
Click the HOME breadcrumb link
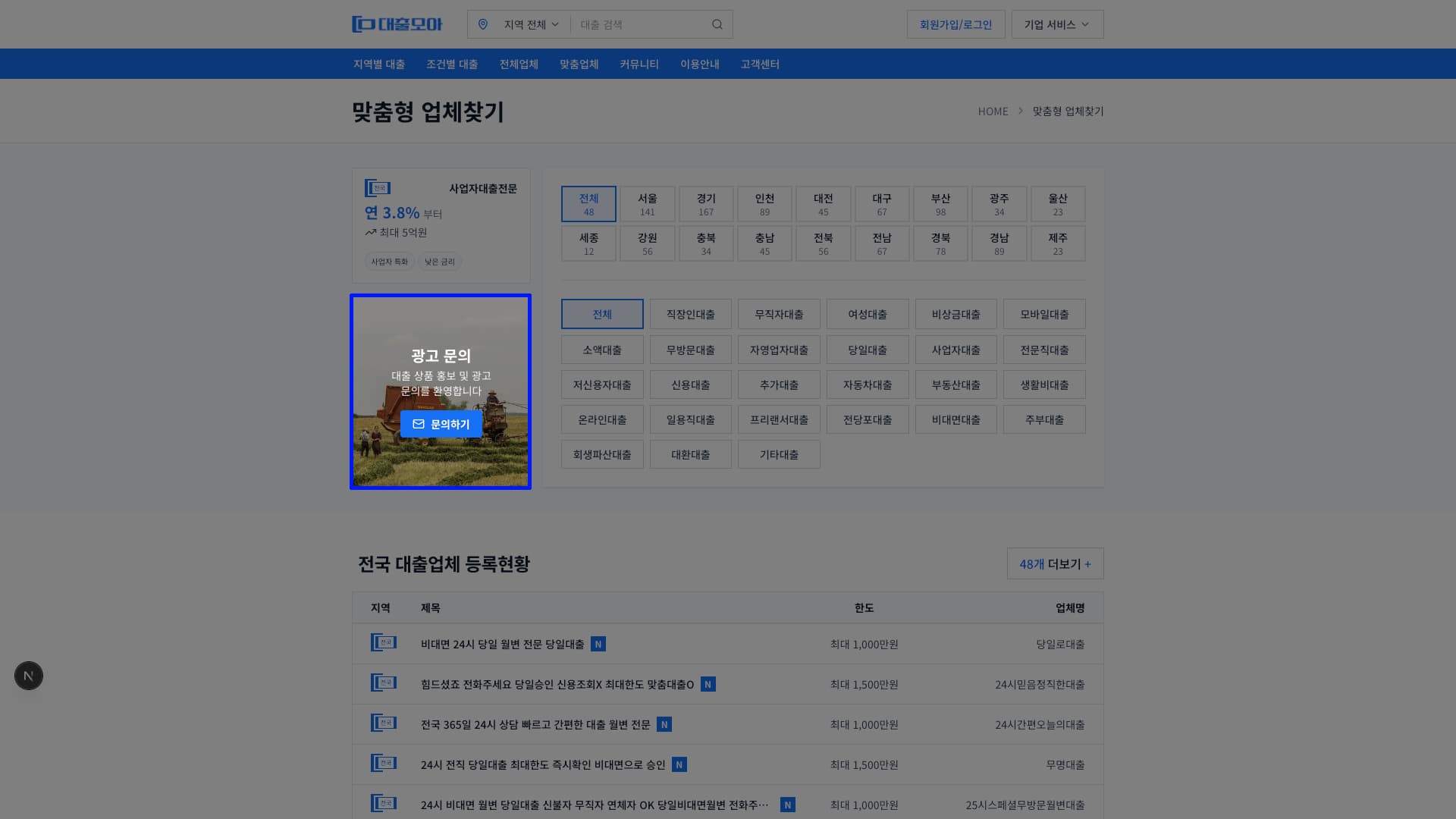point(993,111)
